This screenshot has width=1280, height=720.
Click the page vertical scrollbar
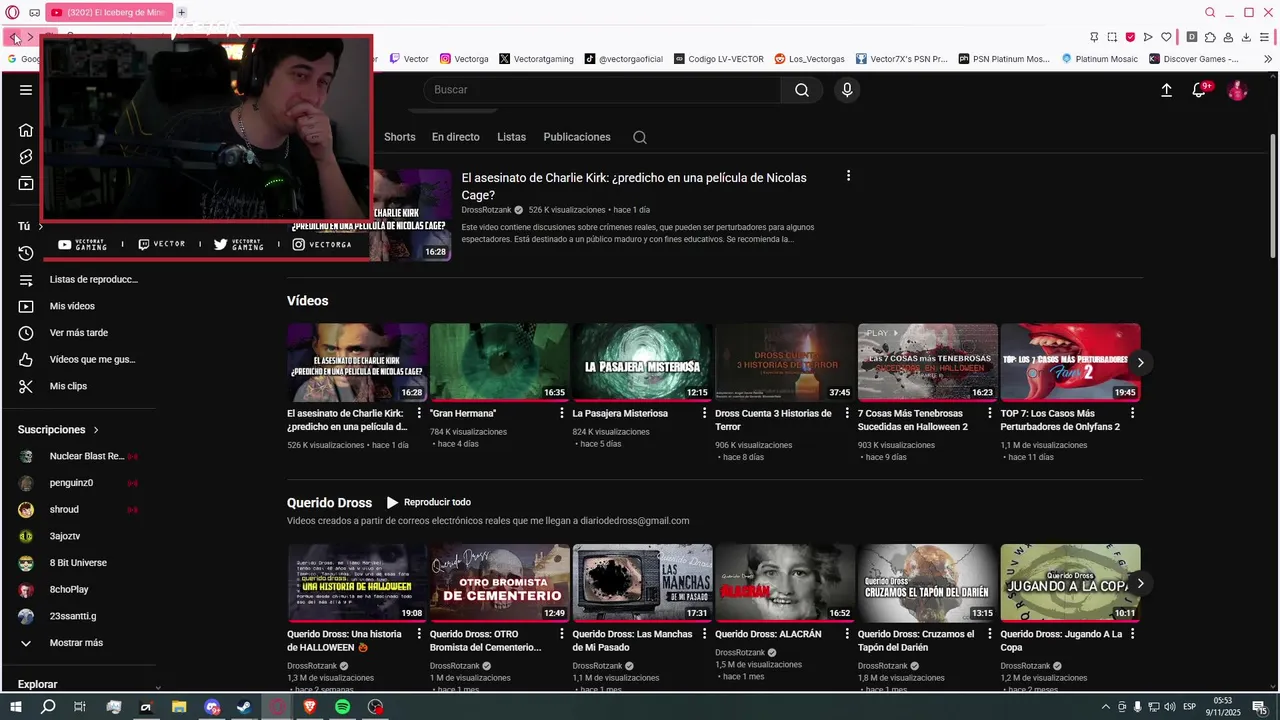[1272, 195]
